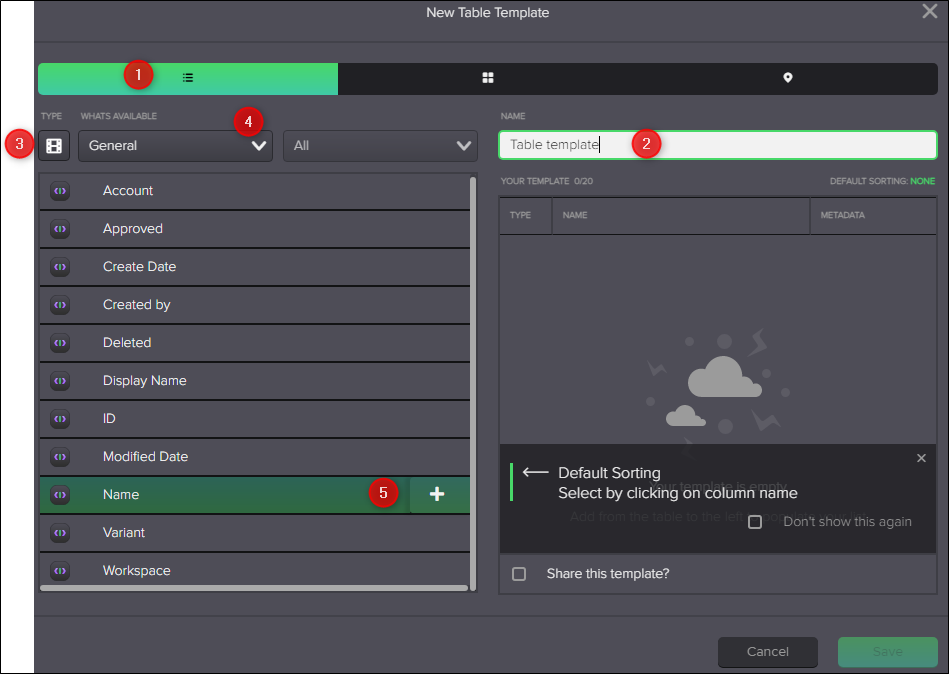949x674 pixels.
Task: Select the type icon beside Modified Date
Action: click(x=62, y=456)
